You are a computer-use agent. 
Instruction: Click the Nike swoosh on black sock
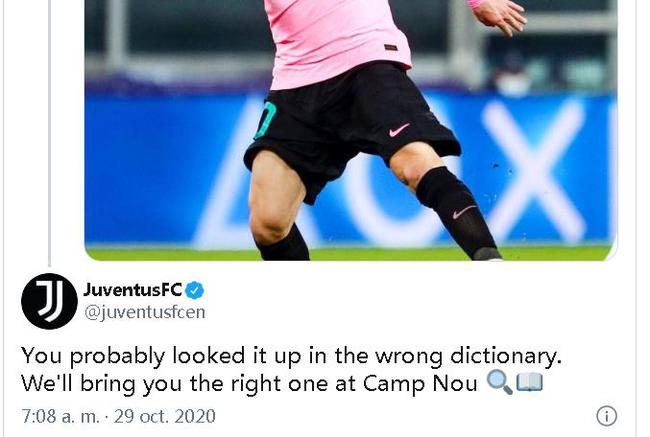click(x=464, y=211)
